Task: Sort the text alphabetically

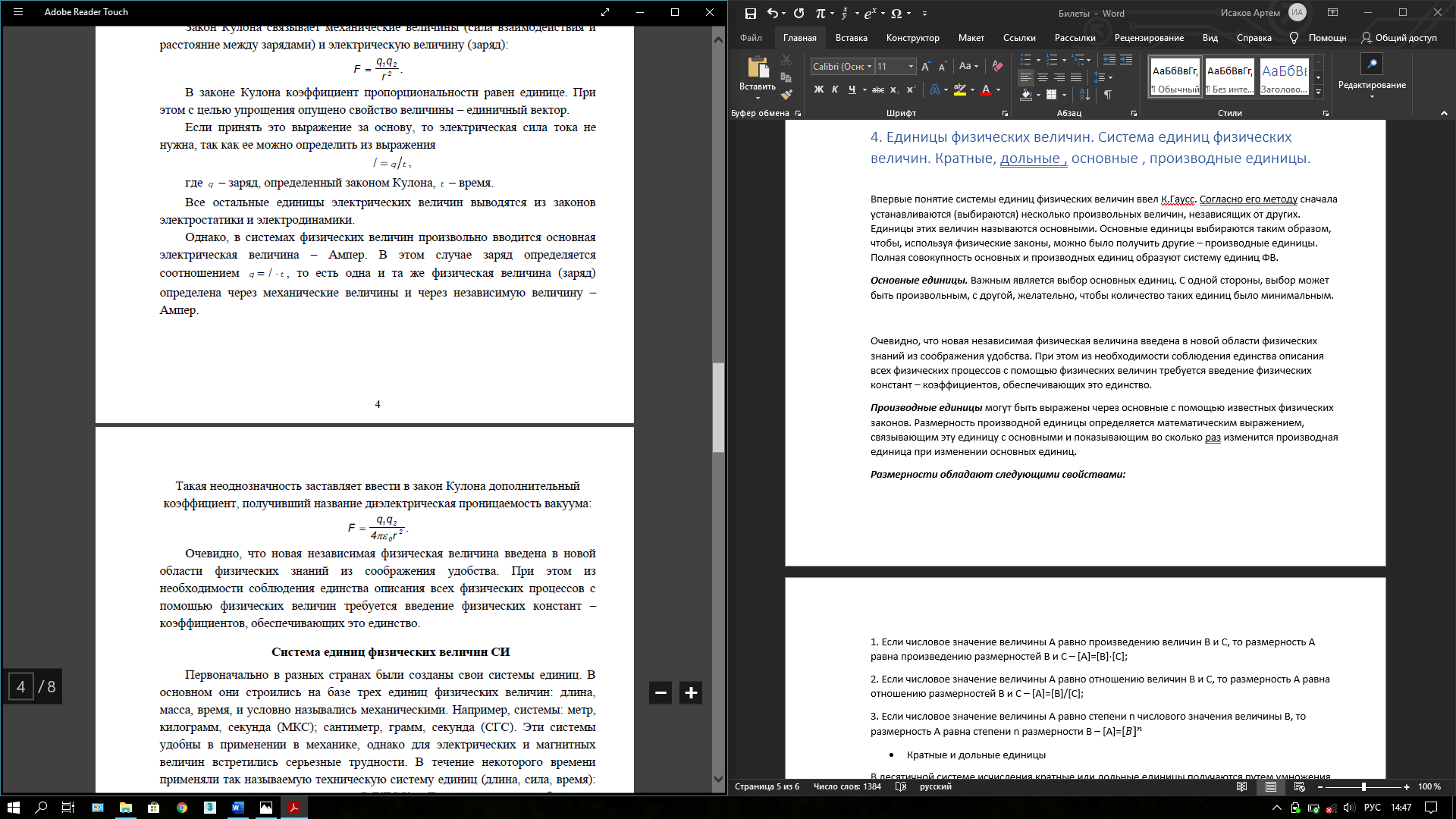Action: click(x=1084, y=95)
